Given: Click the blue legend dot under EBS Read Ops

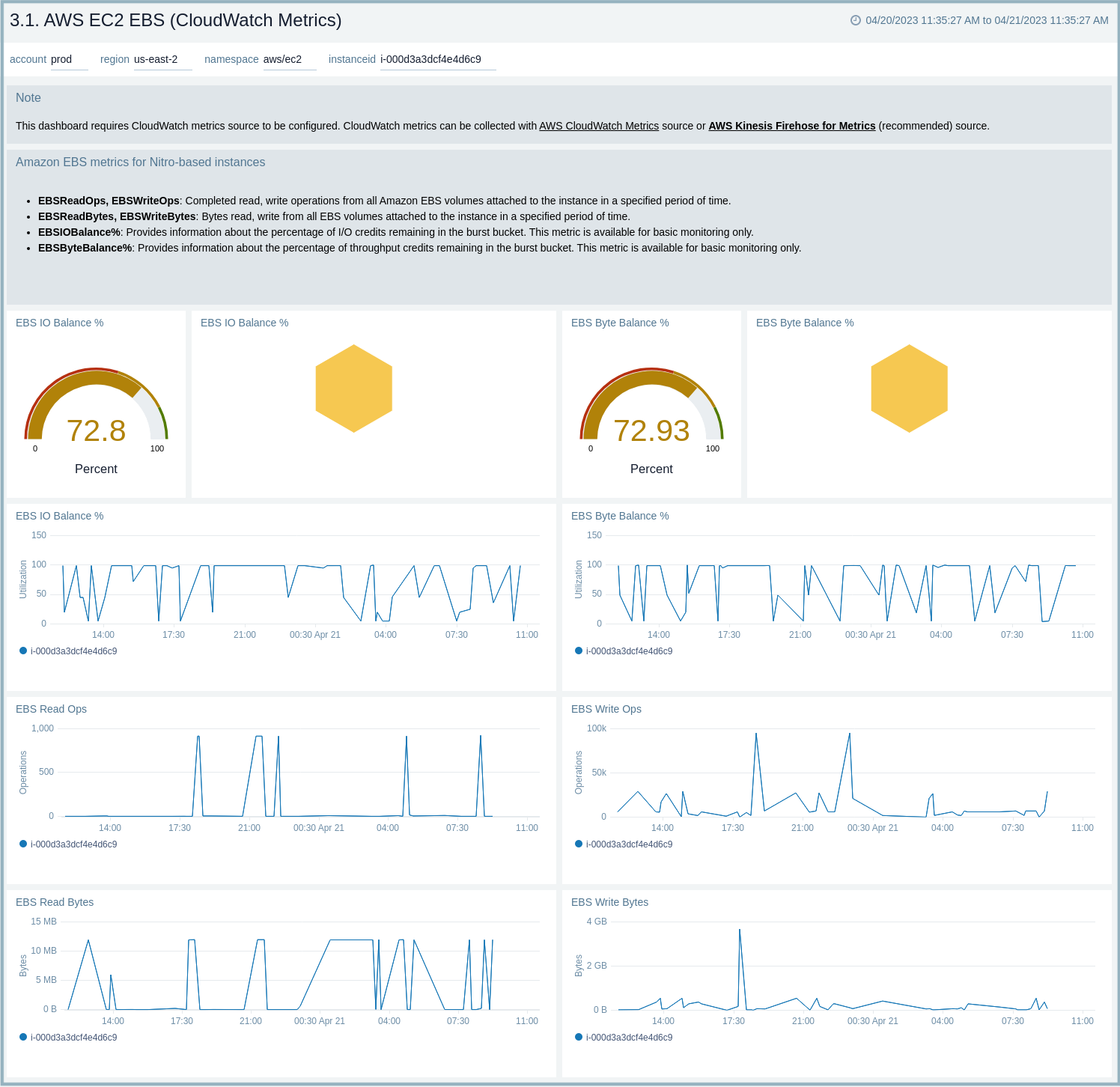Looking at the screenshot, I should pos(22,844).
